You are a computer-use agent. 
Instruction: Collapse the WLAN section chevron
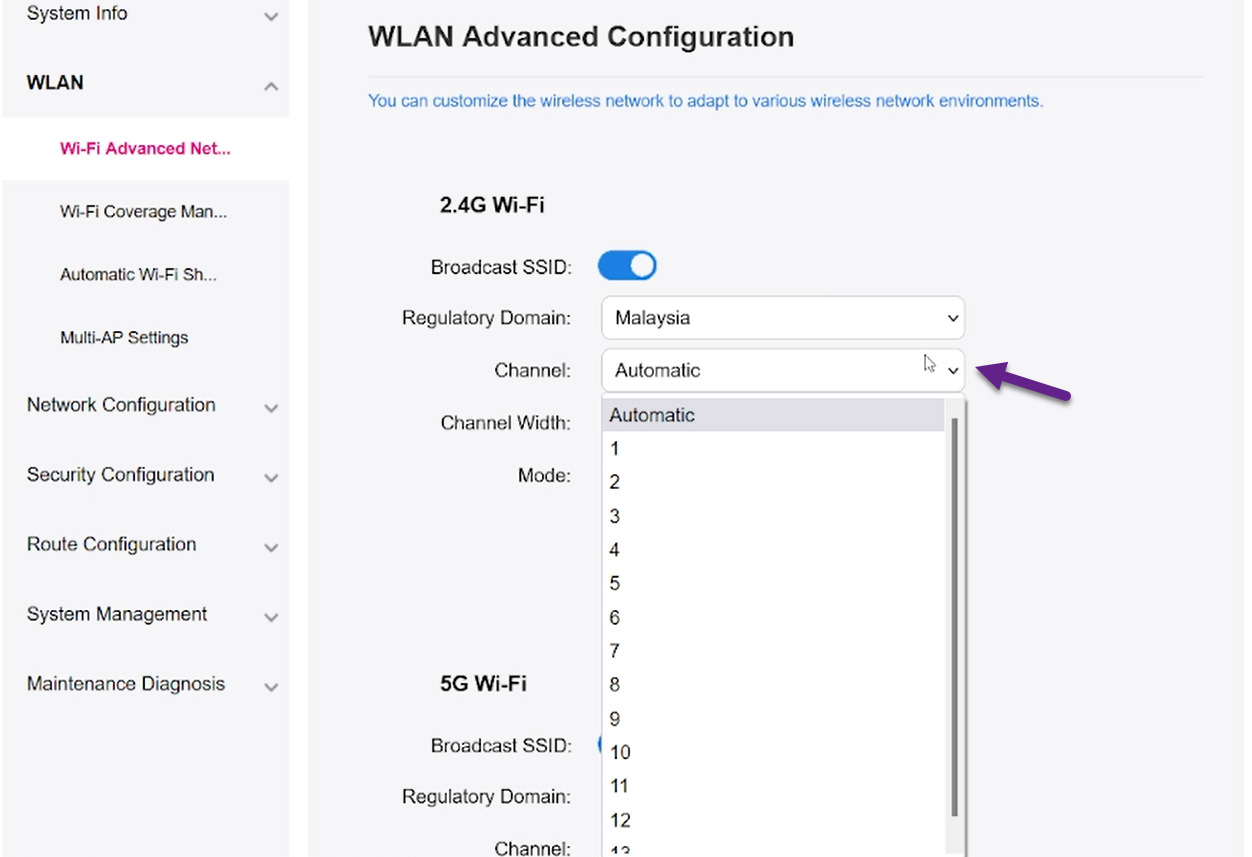coord(271,87)
